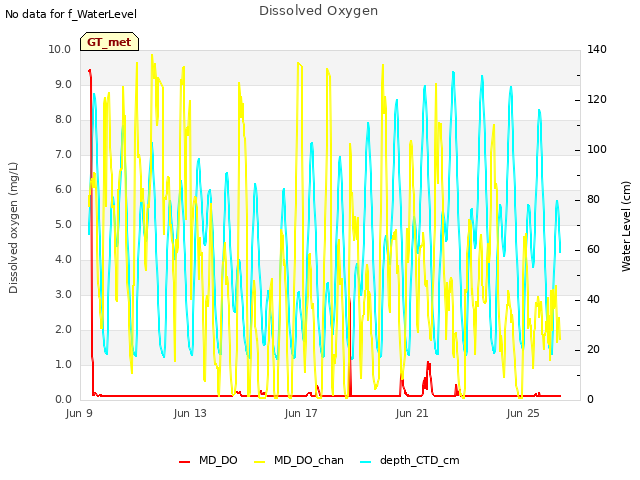
Task: Click the Jun 21 x-axis label
Action: pyautogui.click(x=412, y=413)
